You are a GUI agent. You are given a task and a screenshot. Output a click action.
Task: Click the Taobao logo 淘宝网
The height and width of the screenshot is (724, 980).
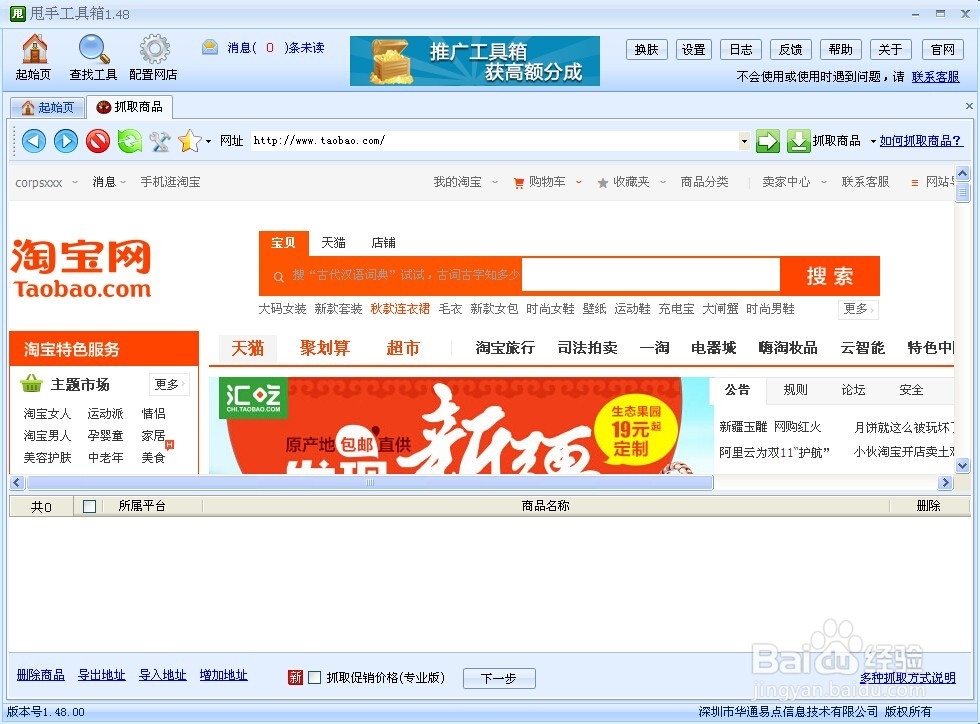81,268
